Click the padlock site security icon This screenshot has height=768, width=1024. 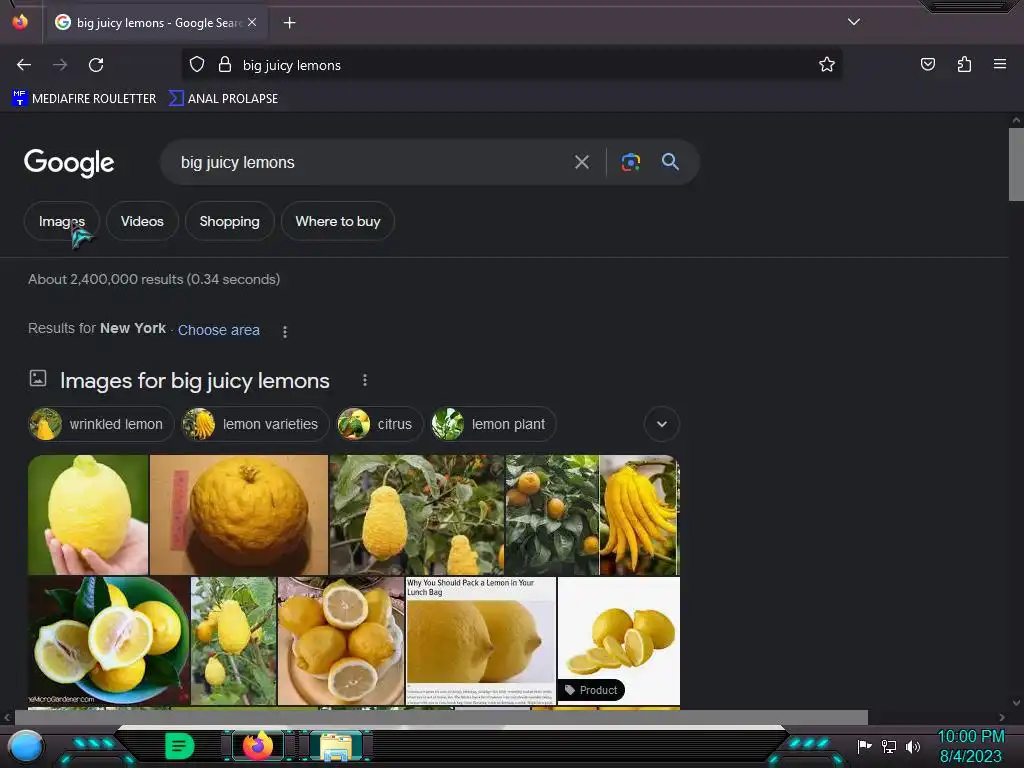click(225, 65)
